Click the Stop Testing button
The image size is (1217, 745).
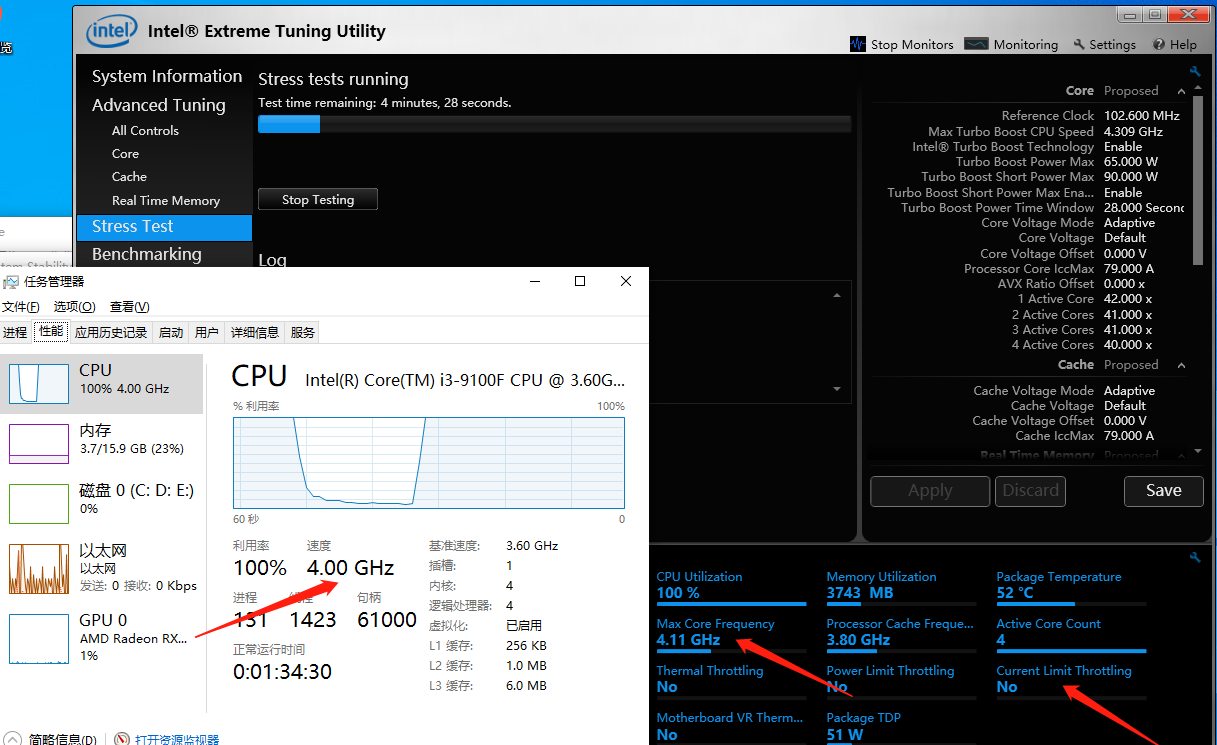click(x=318, y=199)
